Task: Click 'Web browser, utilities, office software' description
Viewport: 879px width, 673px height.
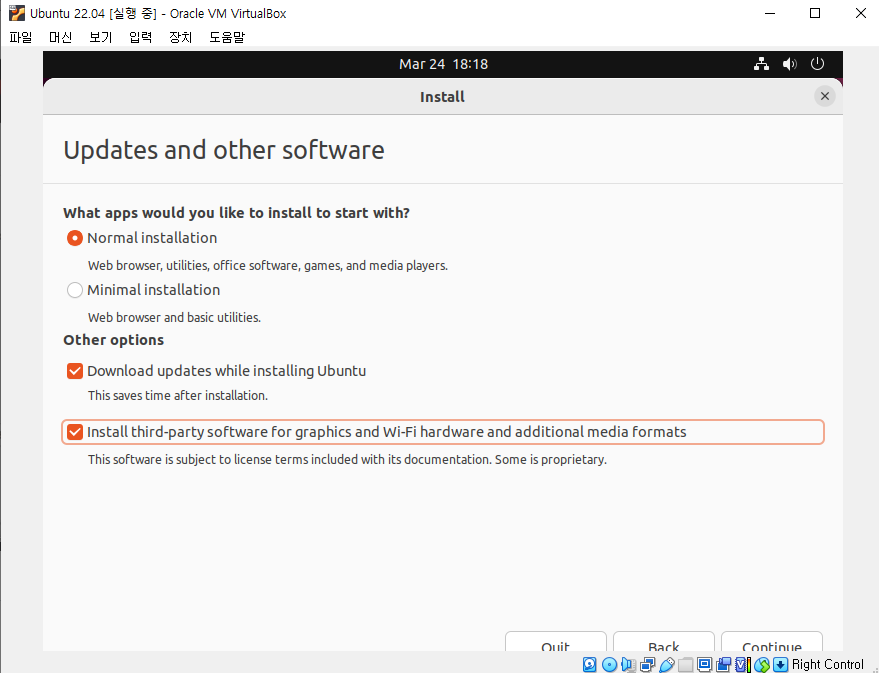Action: click(x=267, y=266)
